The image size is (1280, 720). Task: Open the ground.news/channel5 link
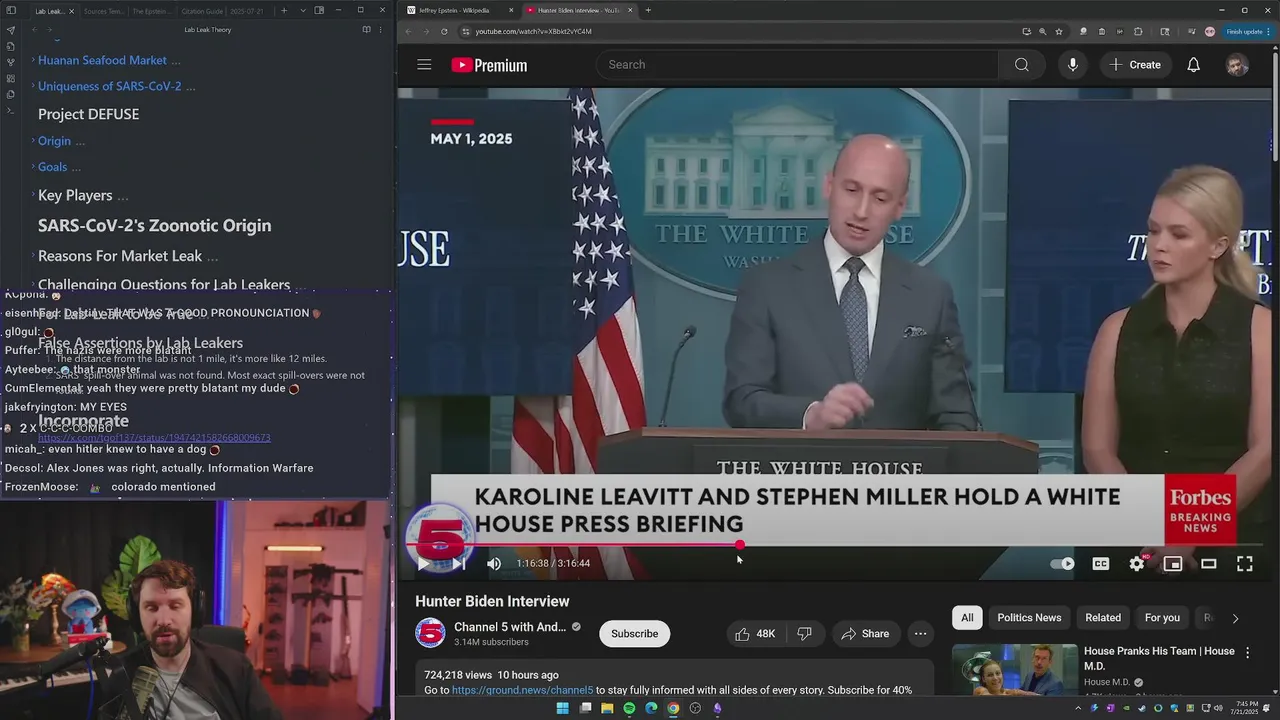click(522, 690)
